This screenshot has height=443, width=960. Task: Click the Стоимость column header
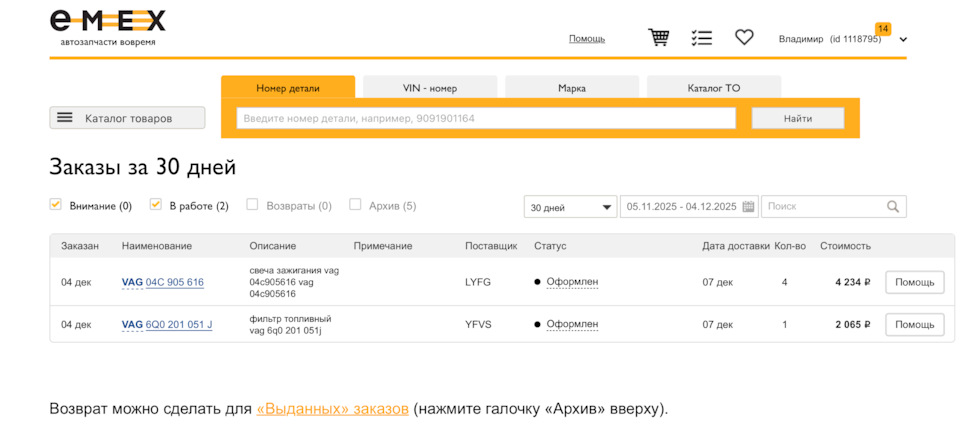point(846,246)
